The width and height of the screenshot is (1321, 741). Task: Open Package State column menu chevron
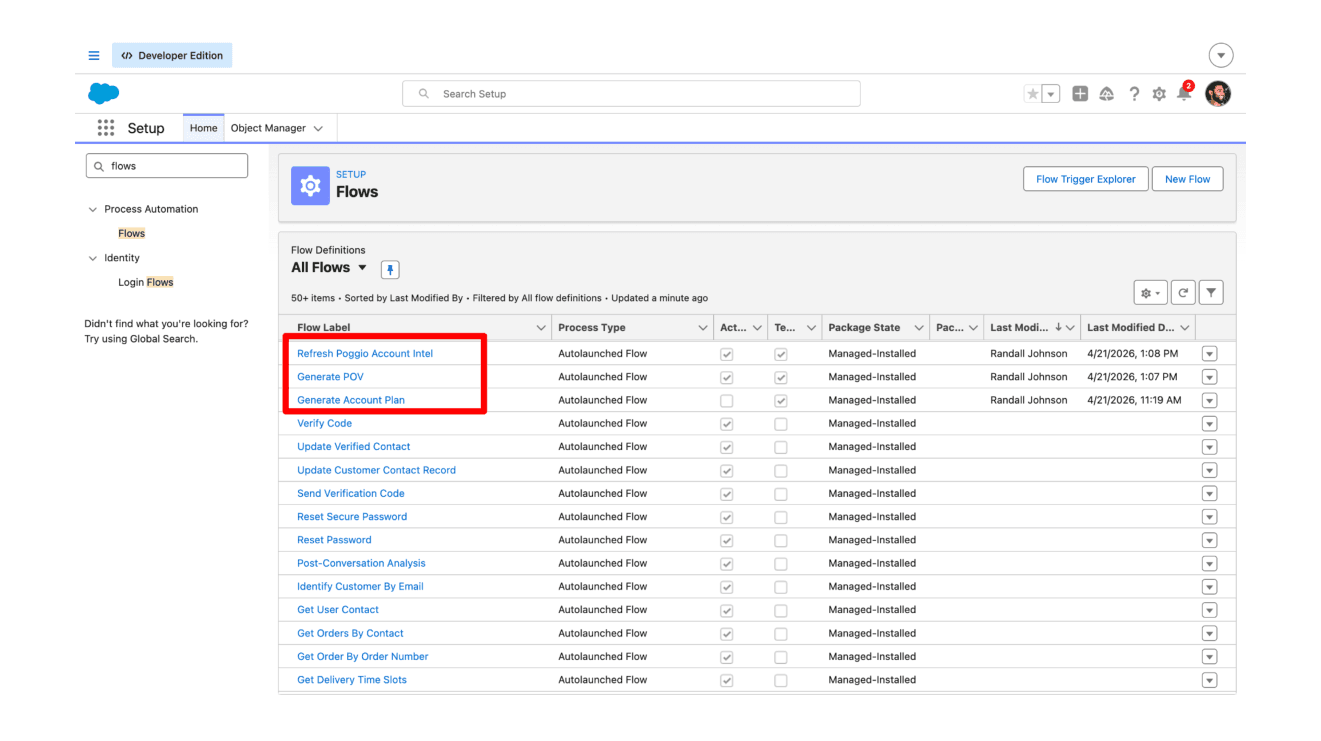pos(919,328)
